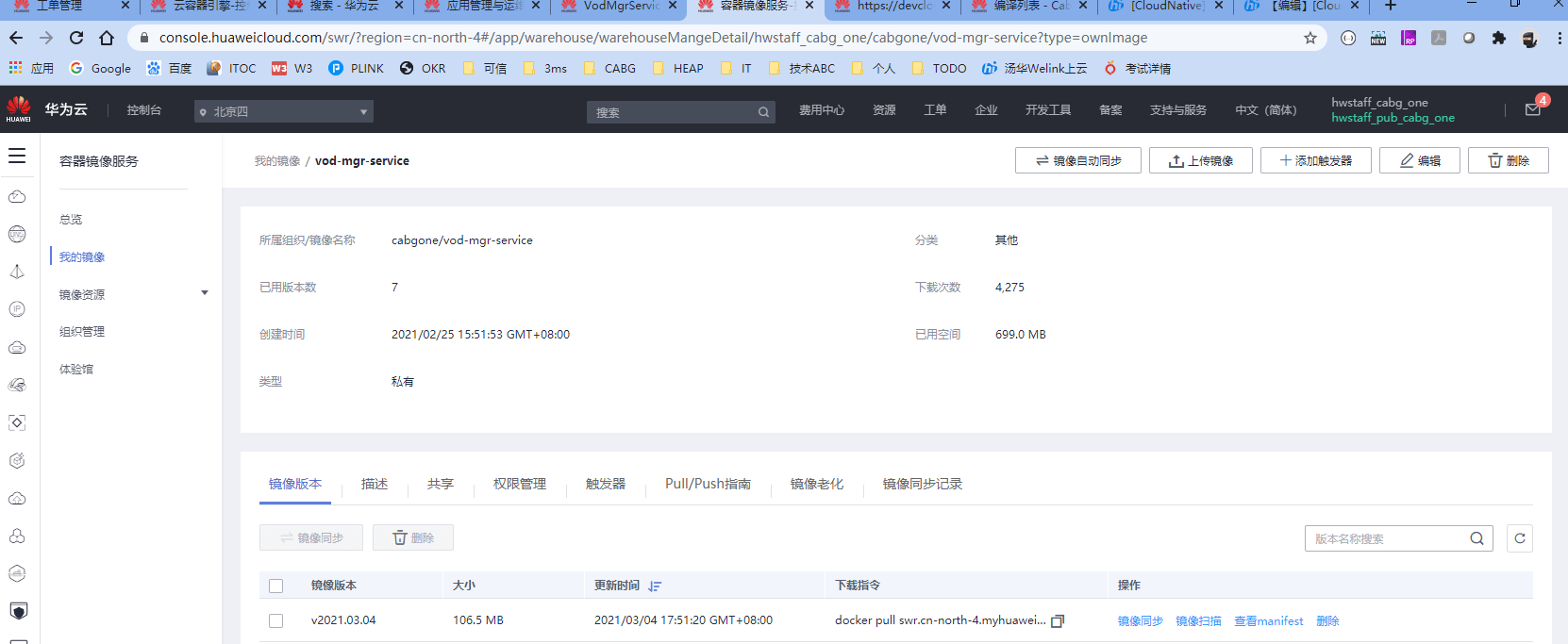Open the hamburger menu in sidebar
Image resolution: width=1568 pixels, height=644 pixels.
click(x=17, y=156)
